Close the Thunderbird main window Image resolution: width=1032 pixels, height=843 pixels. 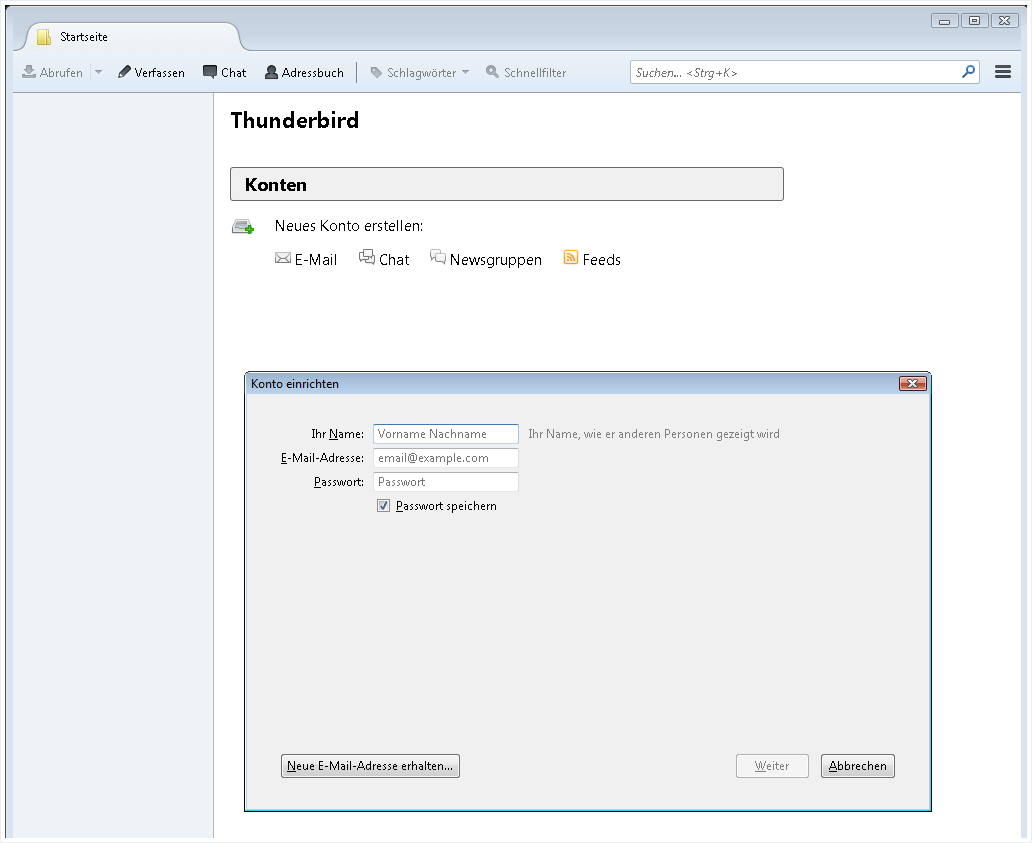1004,21
